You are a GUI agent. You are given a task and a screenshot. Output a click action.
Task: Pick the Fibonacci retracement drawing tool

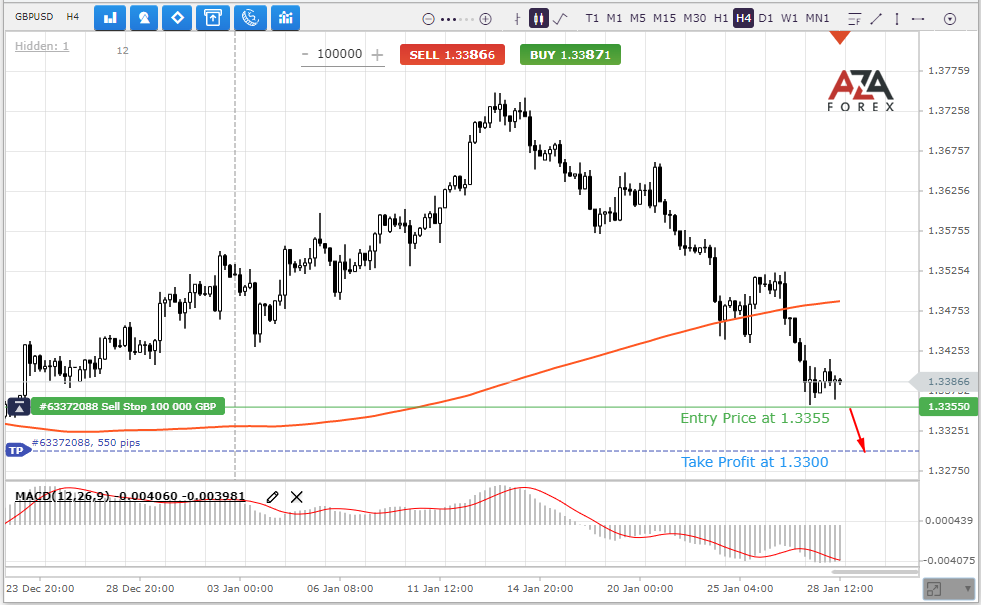pos(855,19)
